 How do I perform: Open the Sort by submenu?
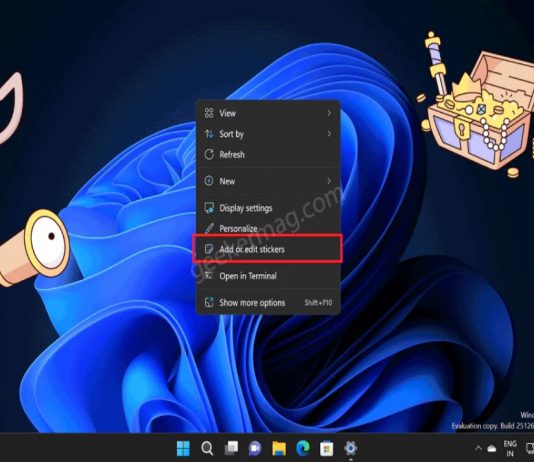[x=268, y=134]
